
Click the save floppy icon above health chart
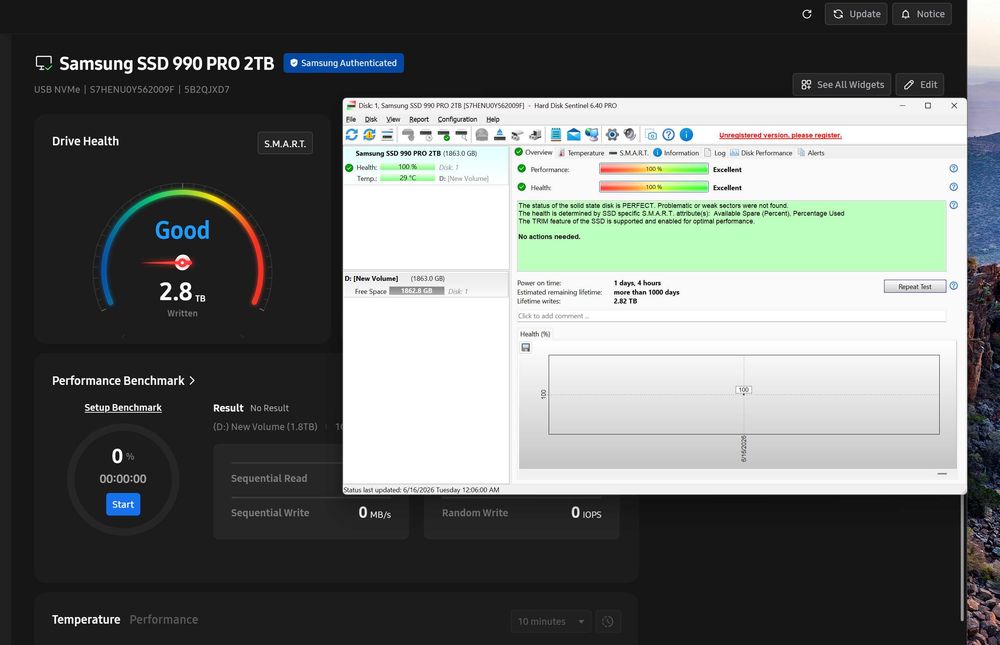tap(526, 348)
